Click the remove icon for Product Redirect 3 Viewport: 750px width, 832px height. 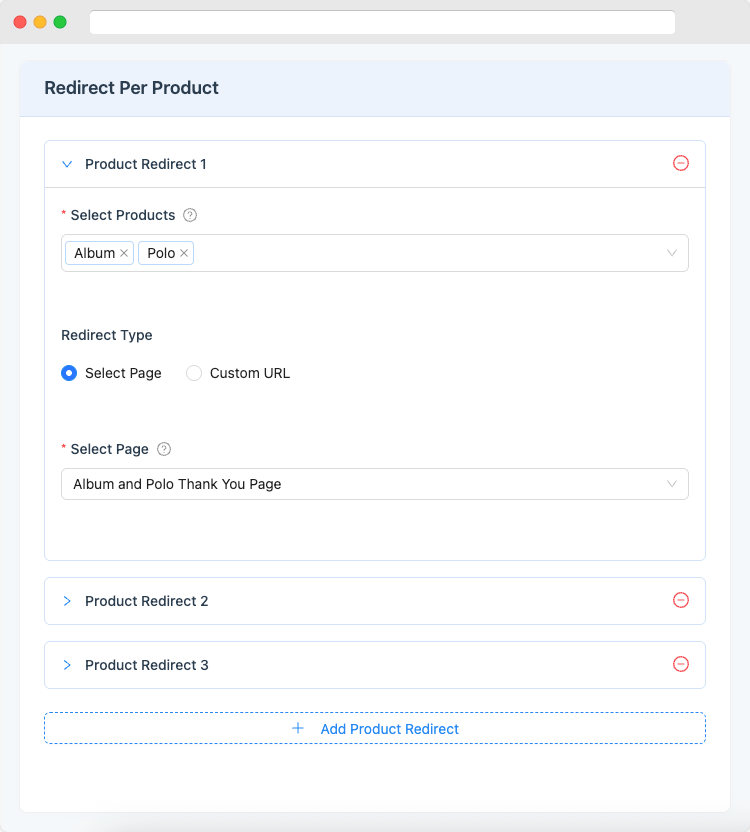[x=681, y=664]
